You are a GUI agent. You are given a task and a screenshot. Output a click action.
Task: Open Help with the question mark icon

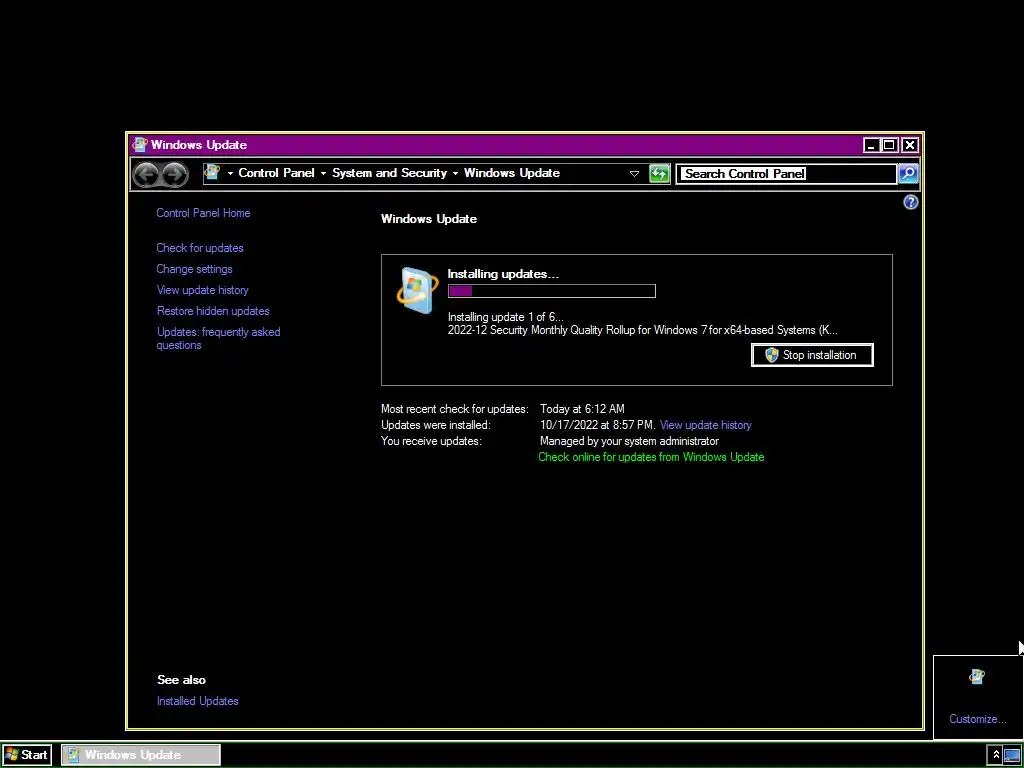tap(910, 202)
